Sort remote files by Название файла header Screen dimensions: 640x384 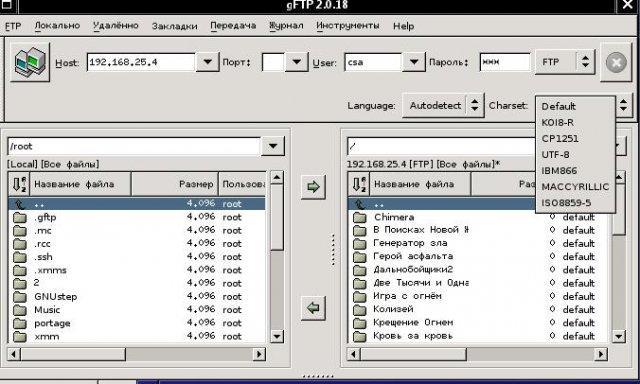[420, 184]
